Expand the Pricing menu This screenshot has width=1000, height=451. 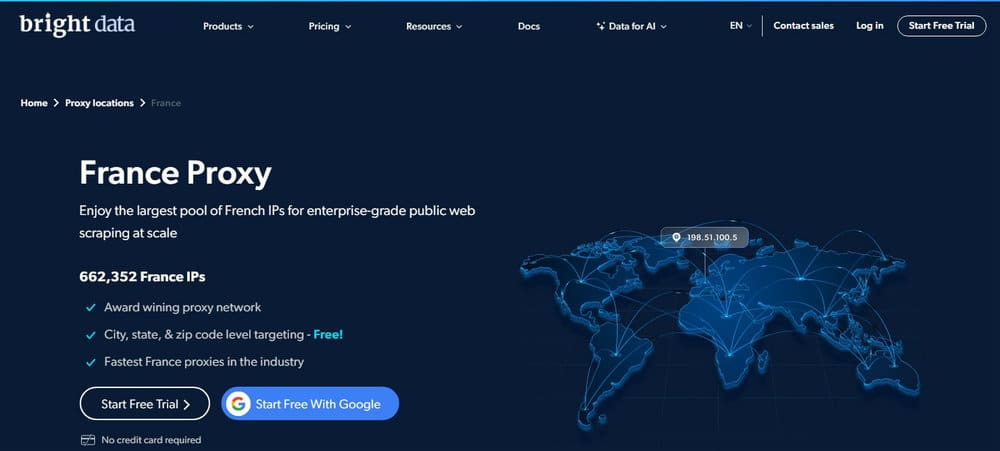coord(330,27)
